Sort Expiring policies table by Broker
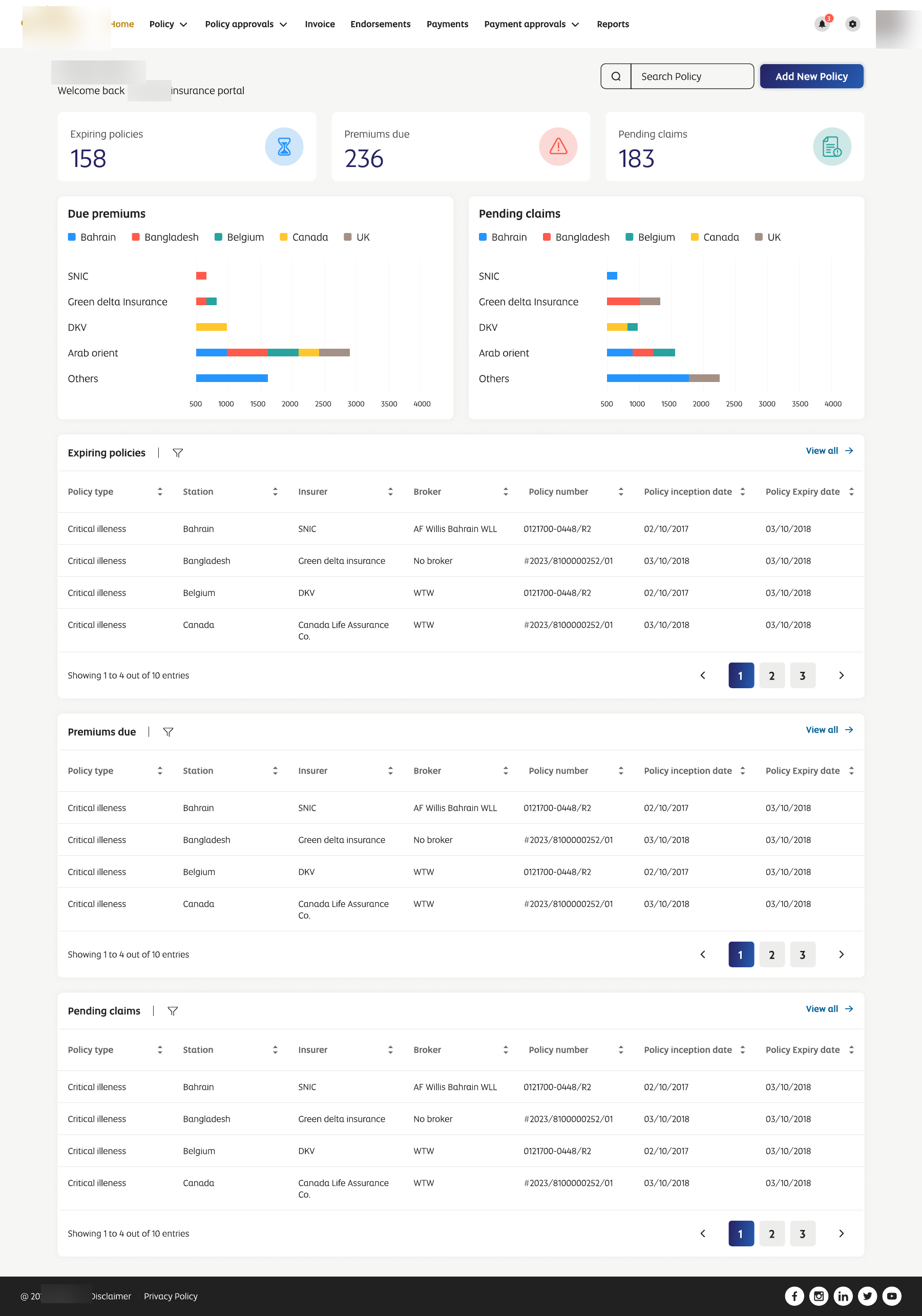The width and height of the screenshot is (922, 1316). 506,492
